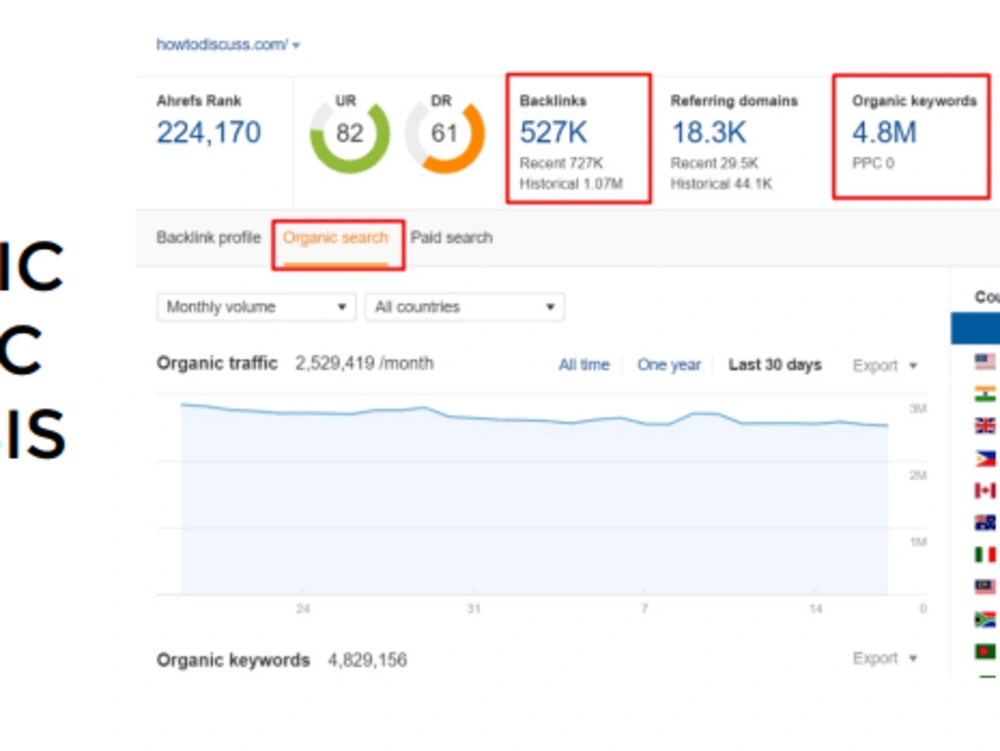The height and width of the screenshot is (751, 1000).
Task: Click the Malaysia flag icon
Action: pos(985,587)
